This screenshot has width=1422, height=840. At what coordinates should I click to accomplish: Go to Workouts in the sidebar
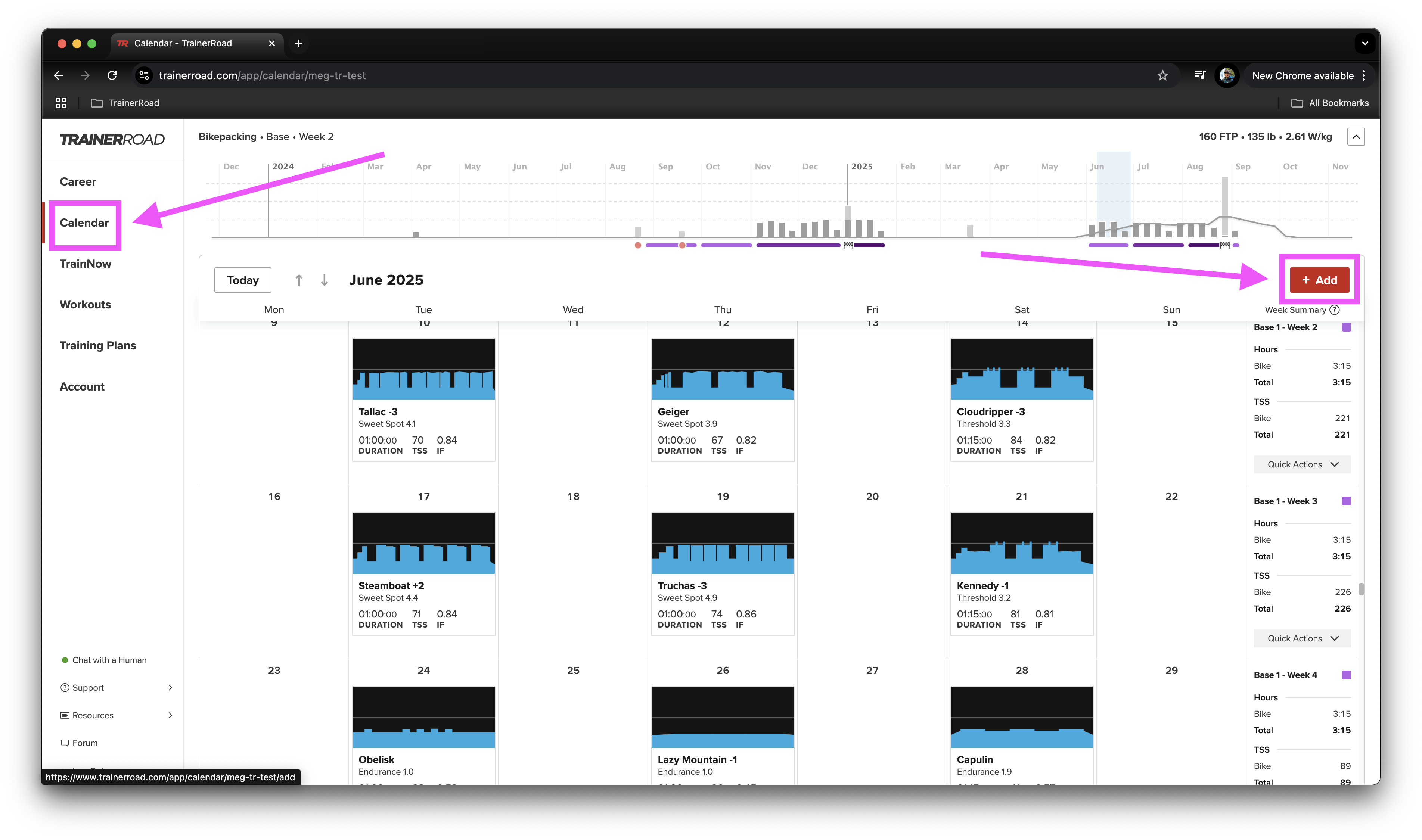click(86, 305)
